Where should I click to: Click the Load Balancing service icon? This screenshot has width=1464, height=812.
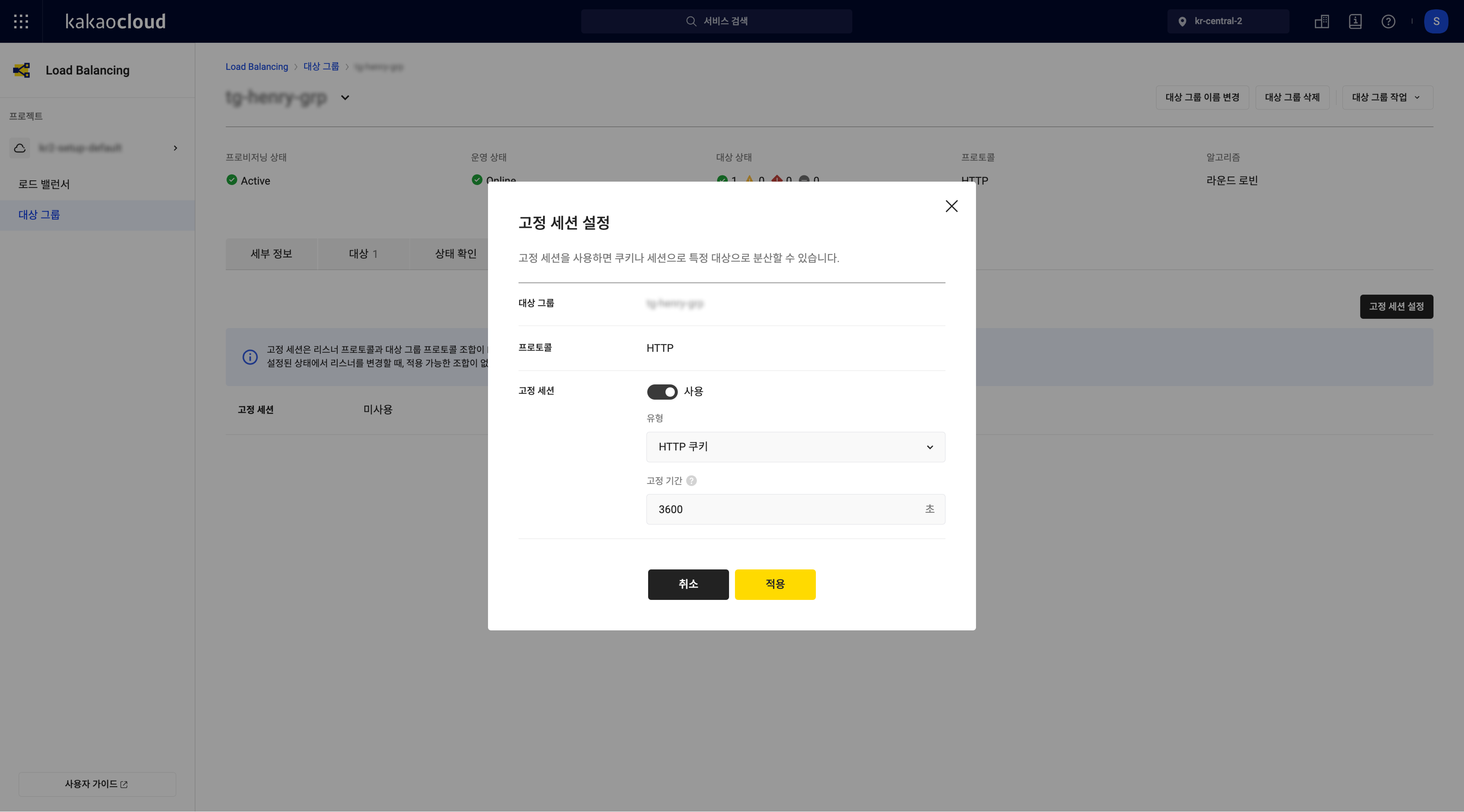click(22, 70)
